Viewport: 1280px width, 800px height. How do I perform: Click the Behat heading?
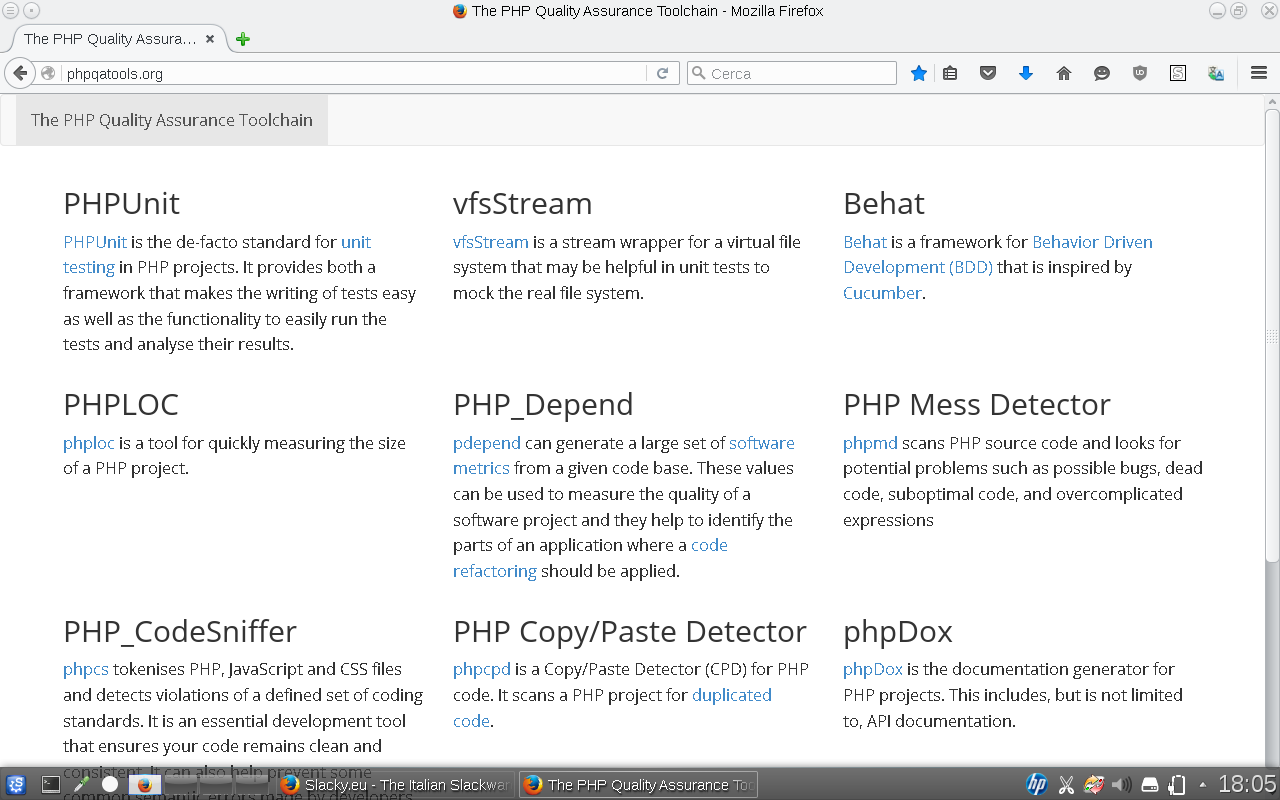tap(884, 203)
